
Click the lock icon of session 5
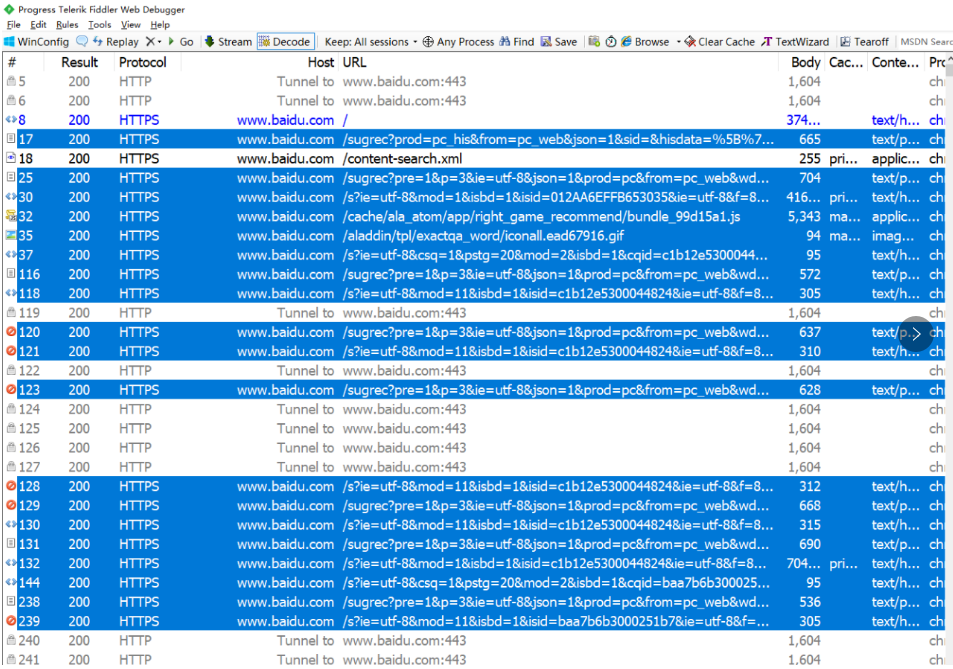tap(11, 81)
